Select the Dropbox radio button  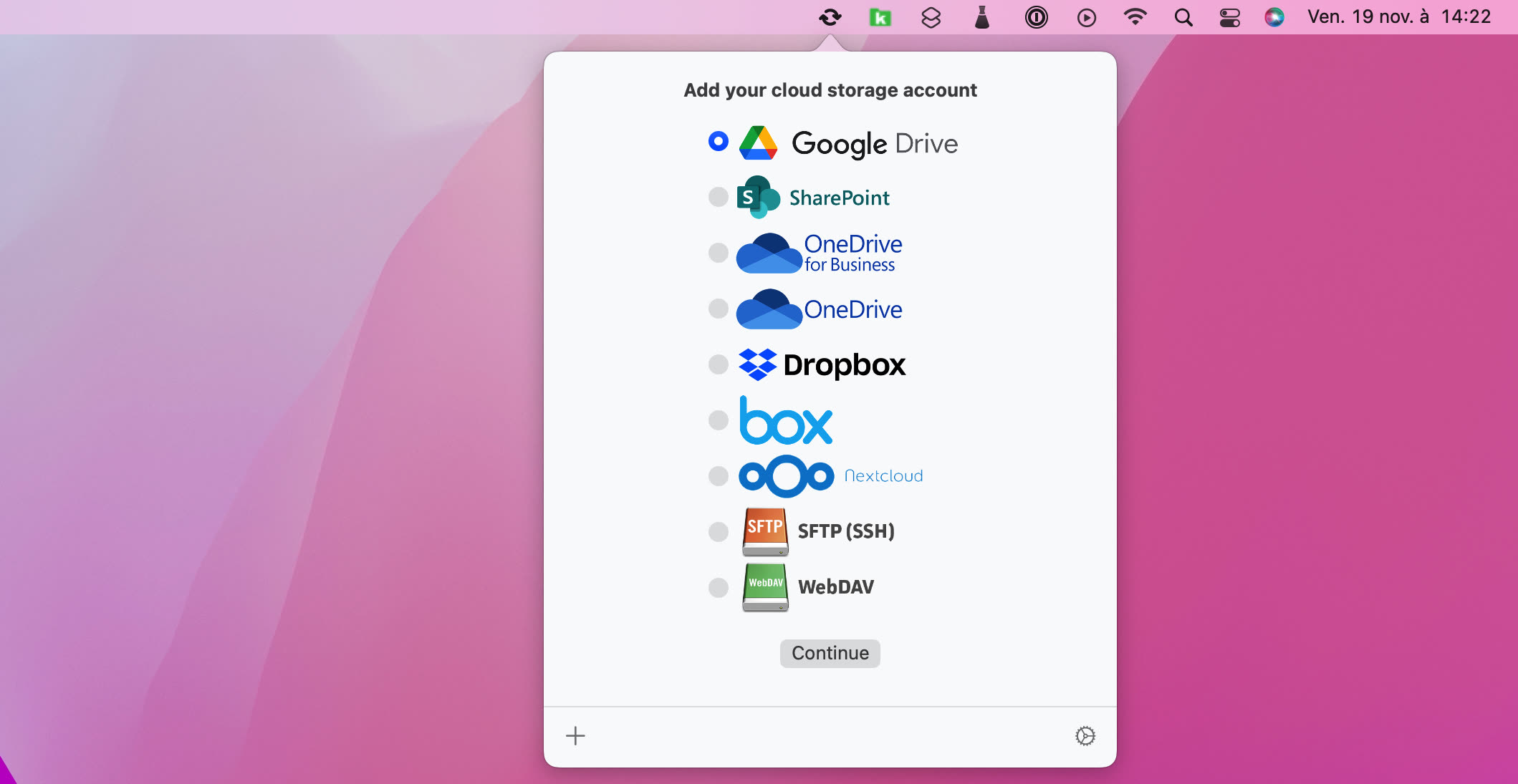[718, 364]
